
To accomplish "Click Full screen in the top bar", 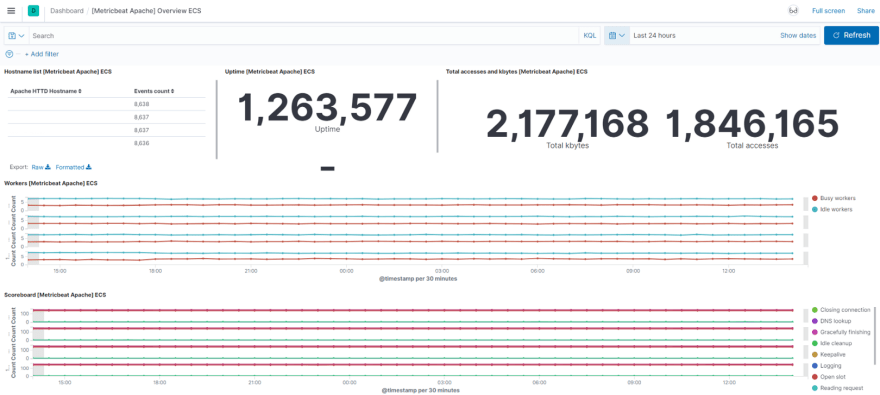I will [828, 11].
